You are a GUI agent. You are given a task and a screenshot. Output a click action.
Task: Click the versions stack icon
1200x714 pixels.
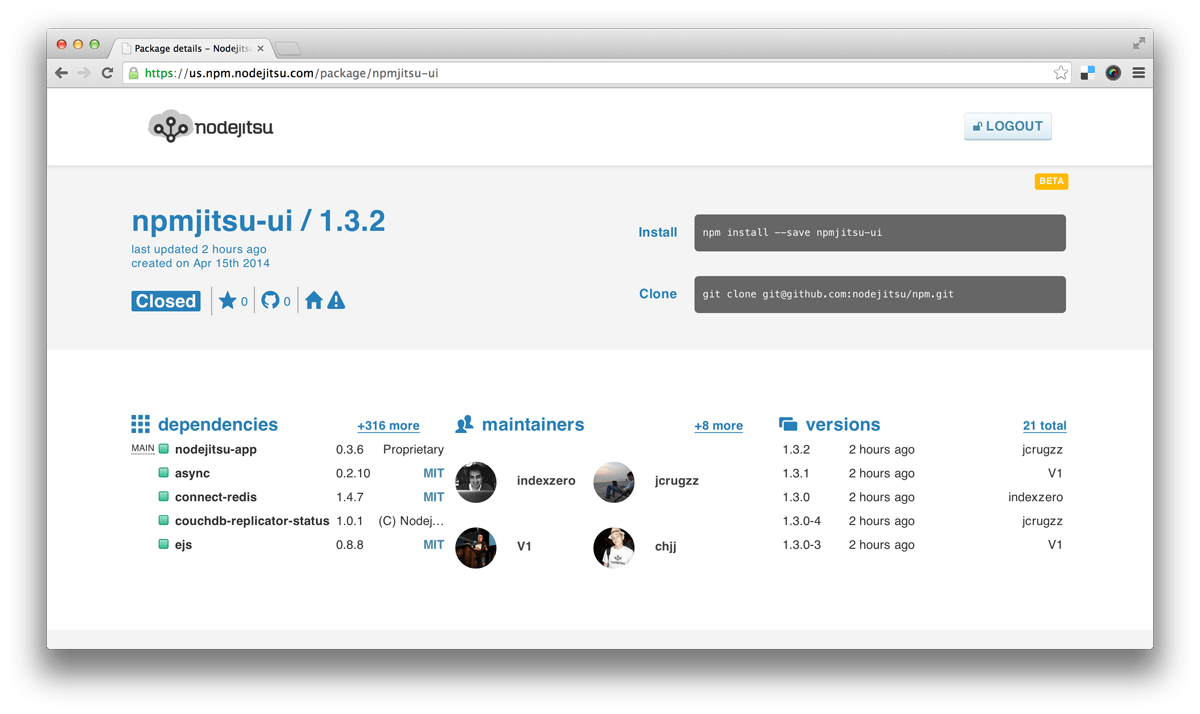pyautogui.click(x=788, y=425)
